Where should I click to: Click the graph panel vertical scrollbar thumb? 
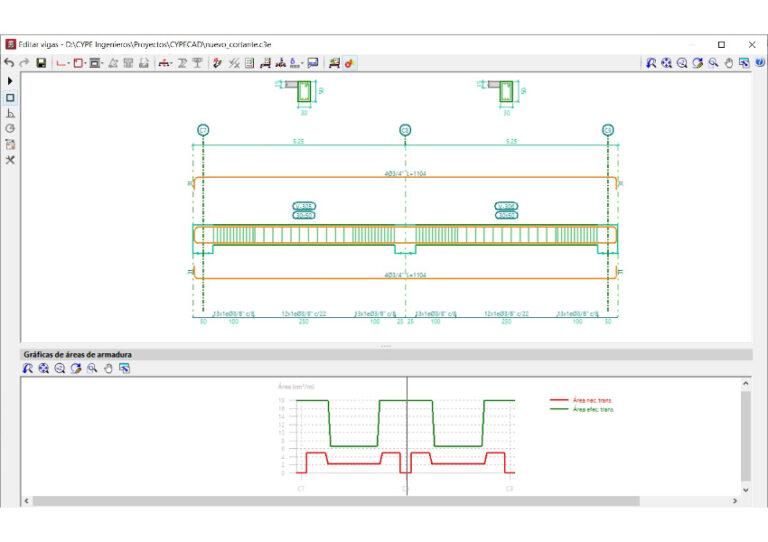coord(745,436)
